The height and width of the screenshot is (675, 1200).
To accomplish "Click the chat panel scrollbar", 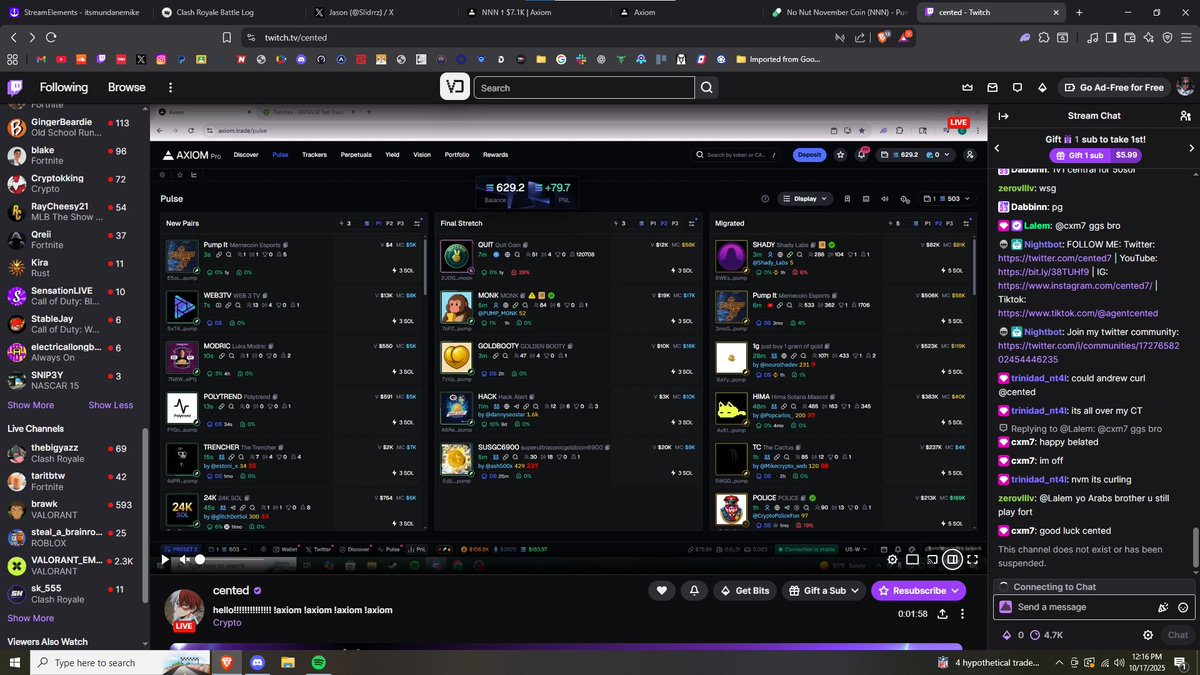I will pyautogui.click(x=1195, y=546).
